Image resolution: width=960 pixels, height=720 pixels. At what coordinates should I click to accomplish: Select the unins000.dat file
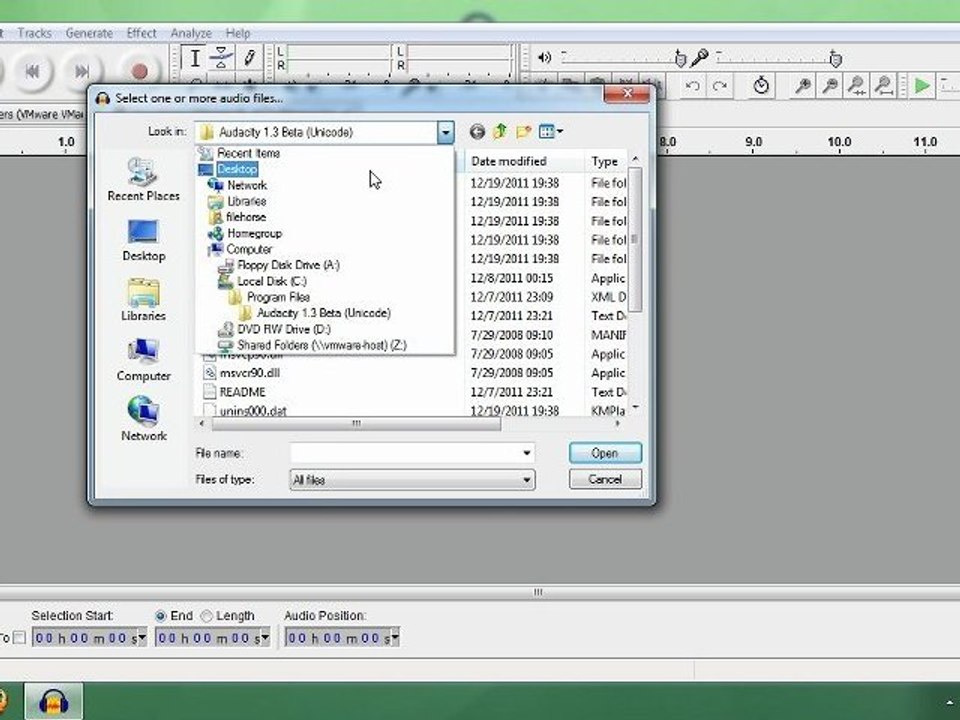(253, 410)
